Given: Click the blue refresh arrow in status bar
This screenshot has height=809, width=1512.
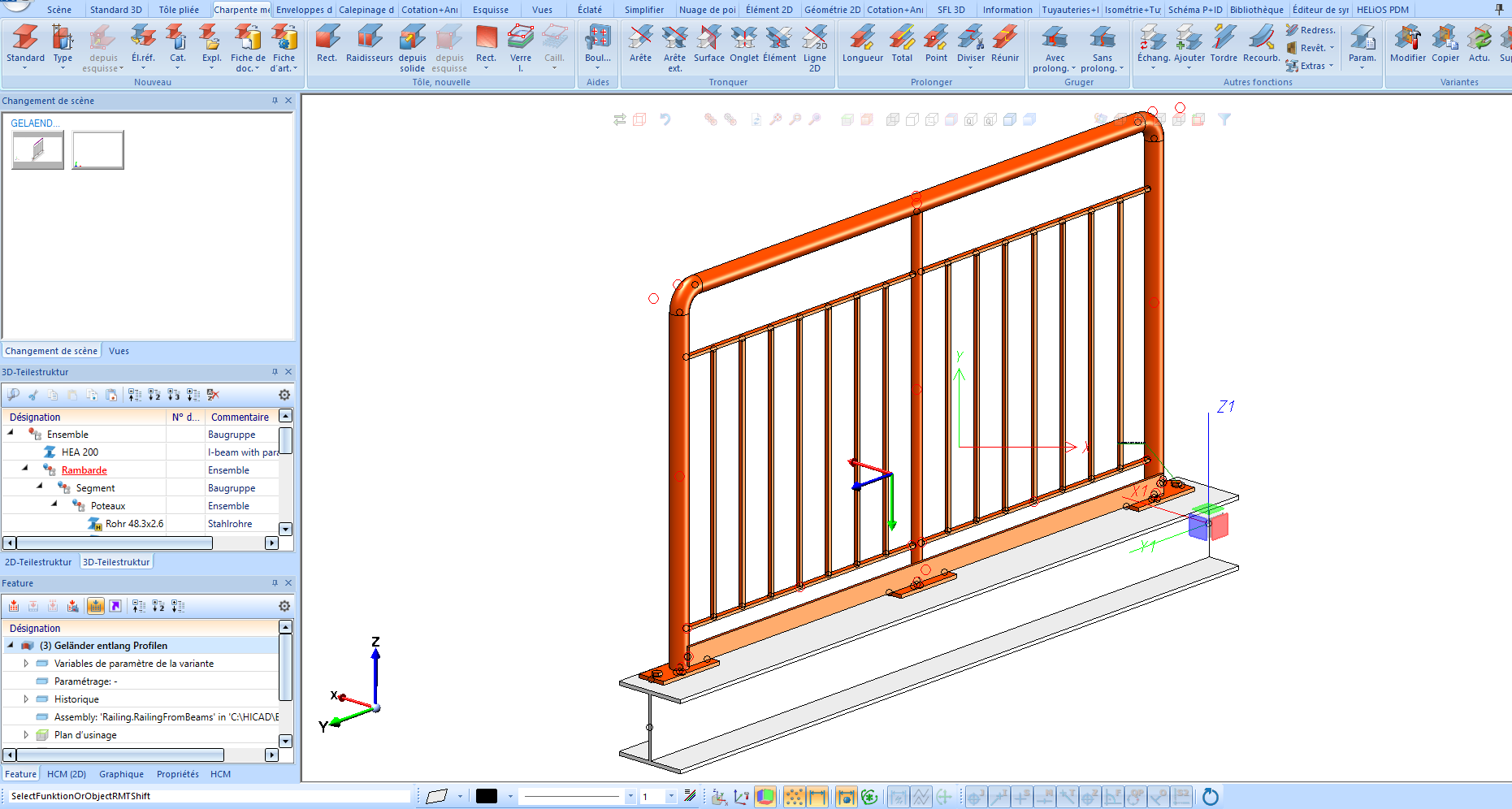Looking at the screenshot, I should pyautogui.click(x=1210, y=797).
